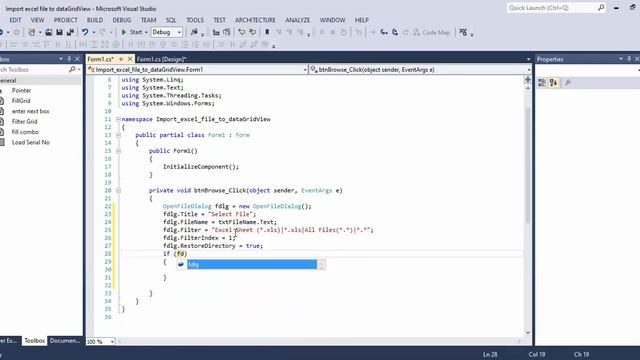Image resolution: width=640 pixels, height=360 pixels.
Task: Open the Debug configuration dropdown
Action: click(179, 32)
